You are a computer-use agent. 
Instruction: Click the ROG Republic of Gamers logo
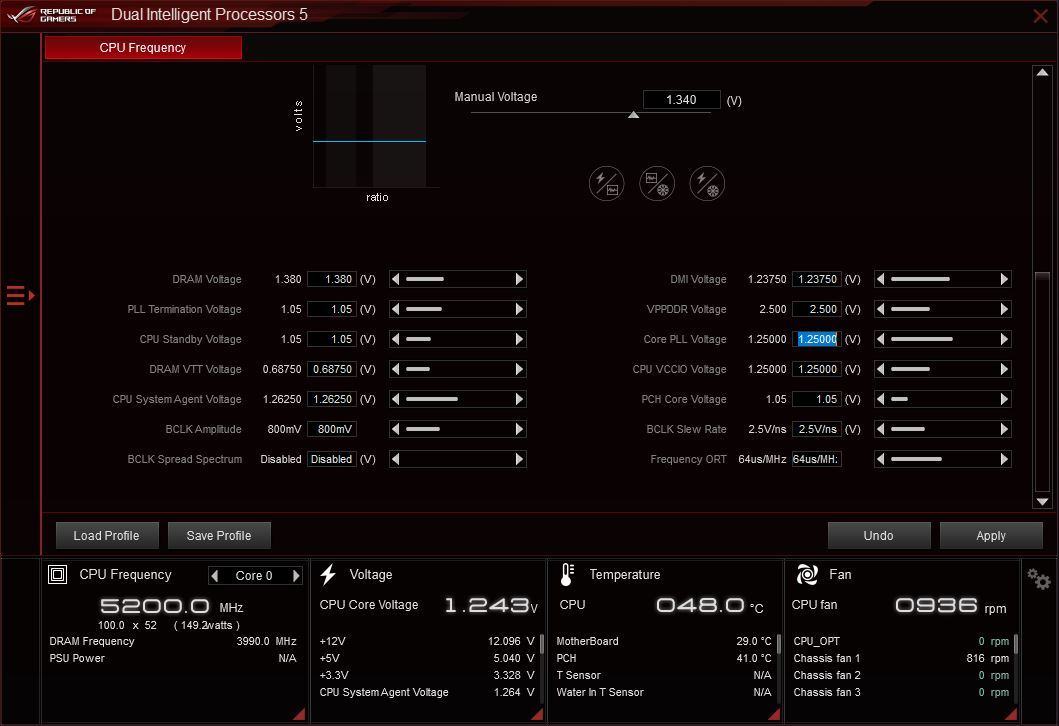51,15
